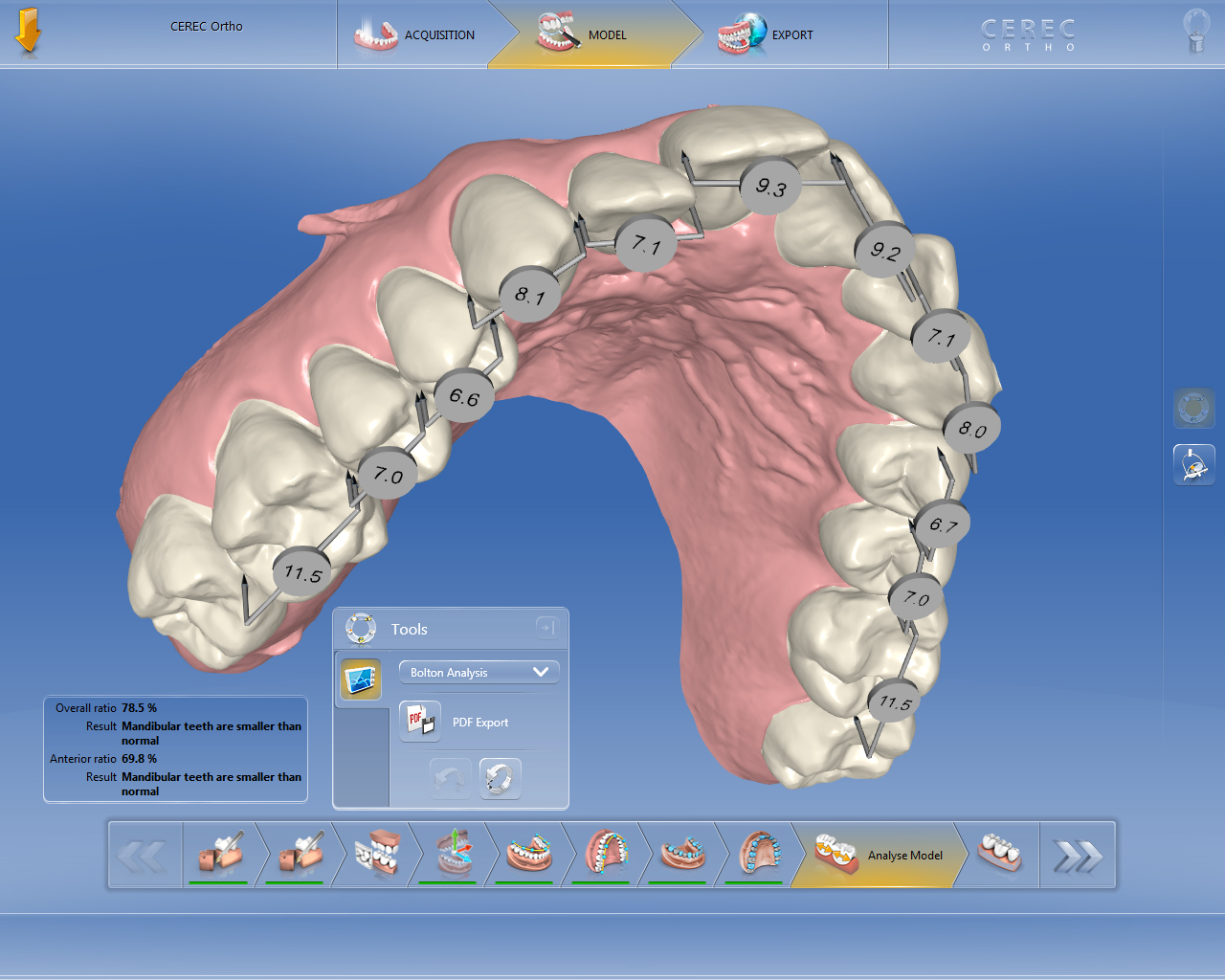Click the lower icon on the right sidebar

(1193, 465)
